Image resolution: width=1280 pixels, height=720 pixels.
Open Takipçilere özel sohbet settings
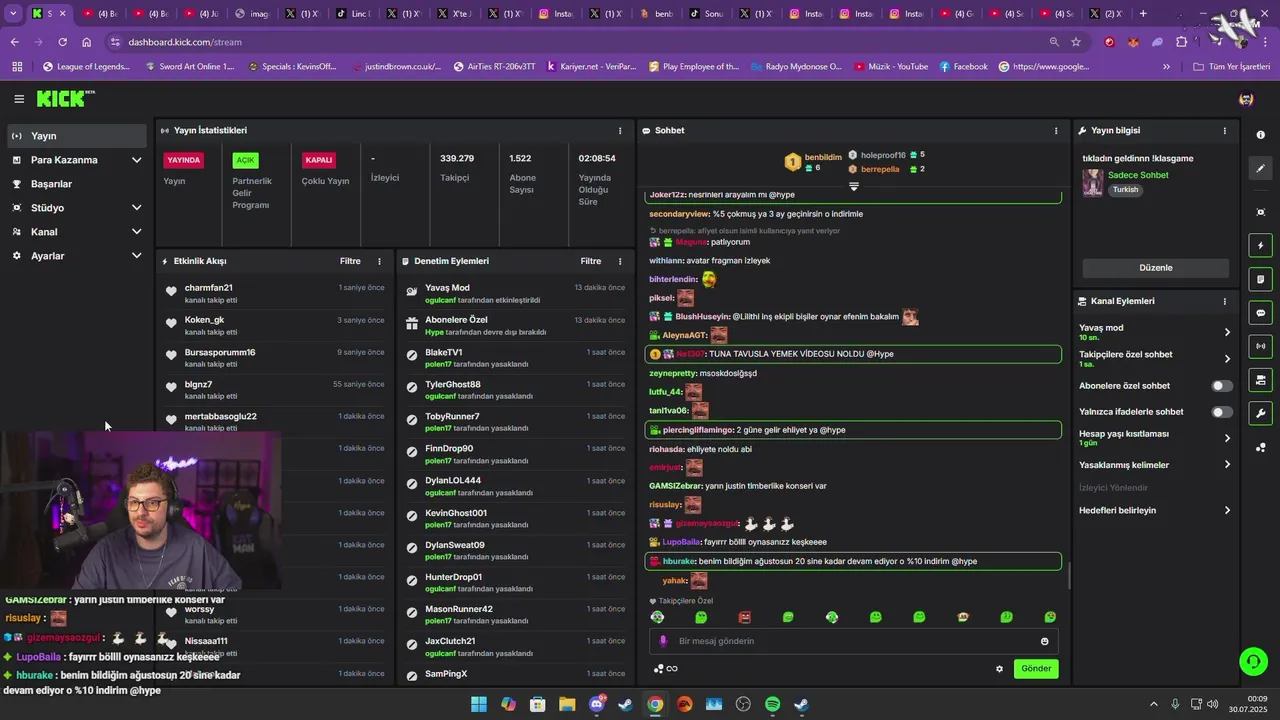(x=1155, y=358)
